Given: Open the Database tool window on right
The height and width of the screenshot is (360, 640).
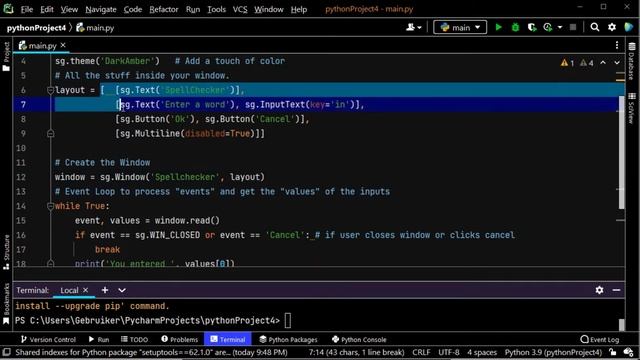Looking at the screenshot, I should 632,61.
